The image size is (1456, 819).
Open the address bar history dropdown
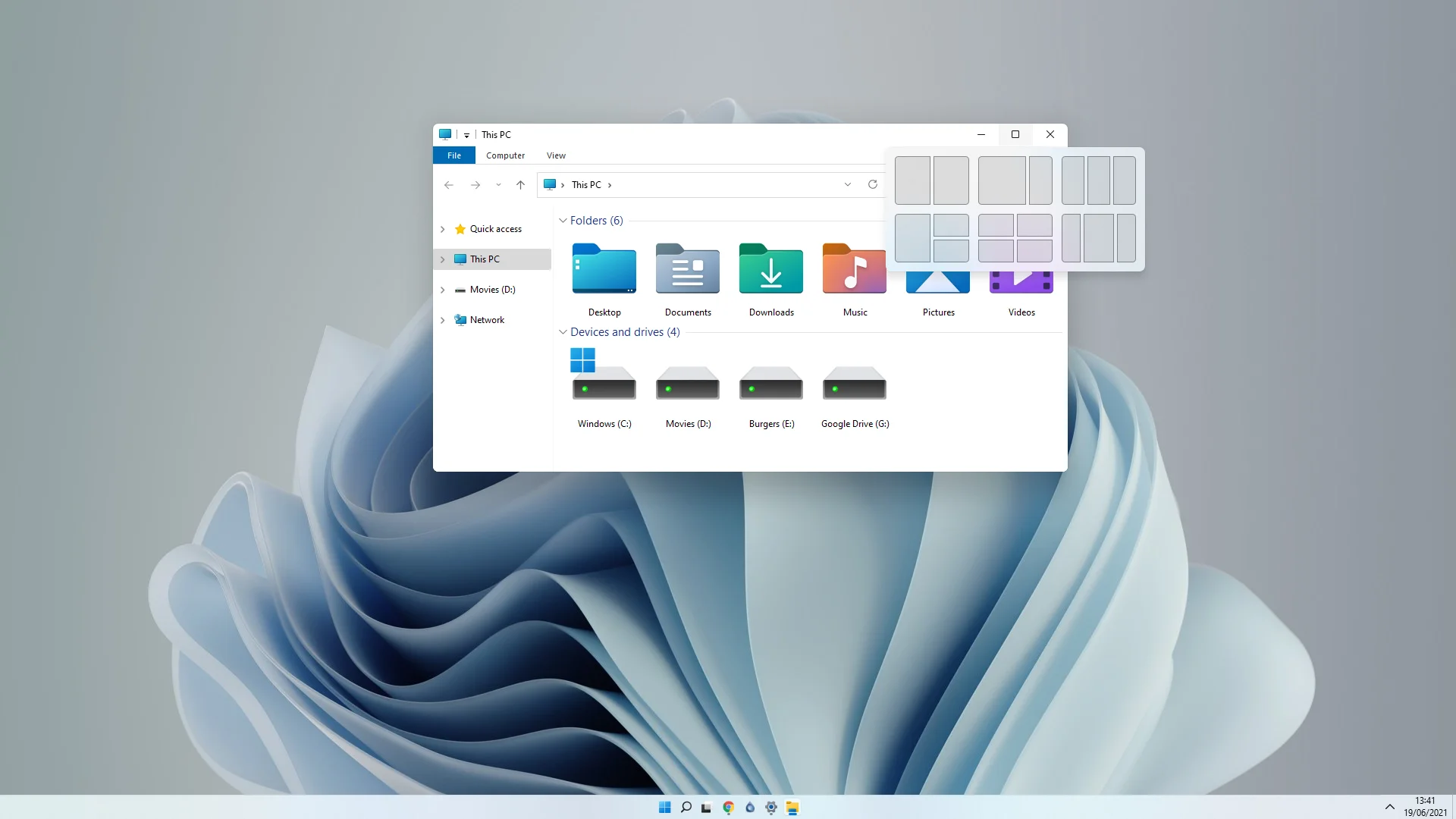848,184
